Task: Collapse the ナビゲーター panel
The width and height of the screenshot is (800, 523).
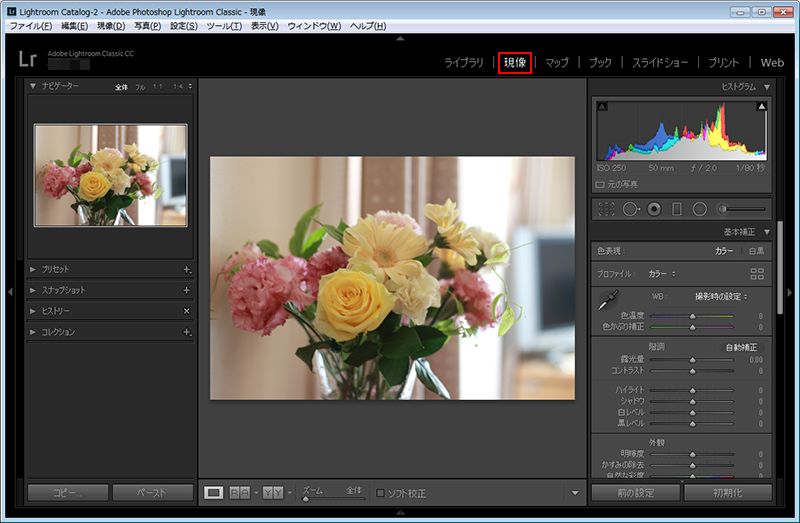Action: point(33,86)
